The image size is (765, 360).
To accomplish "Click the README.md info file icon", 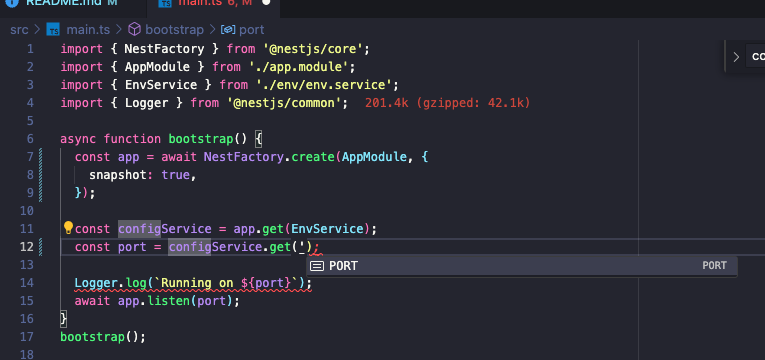I will (x=11, y=2).
